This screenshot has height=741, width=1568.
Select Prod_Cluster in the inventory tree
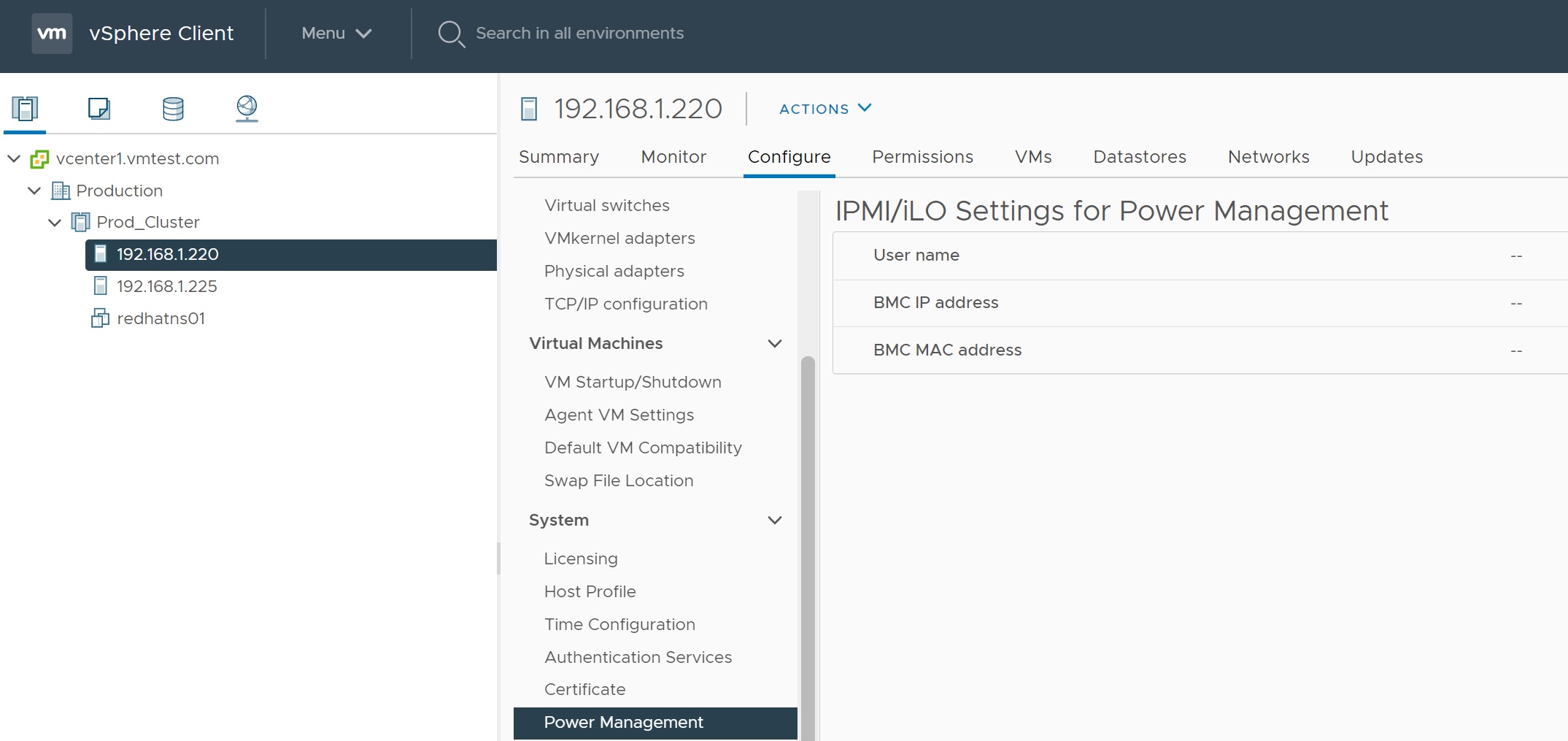(148, 222)
